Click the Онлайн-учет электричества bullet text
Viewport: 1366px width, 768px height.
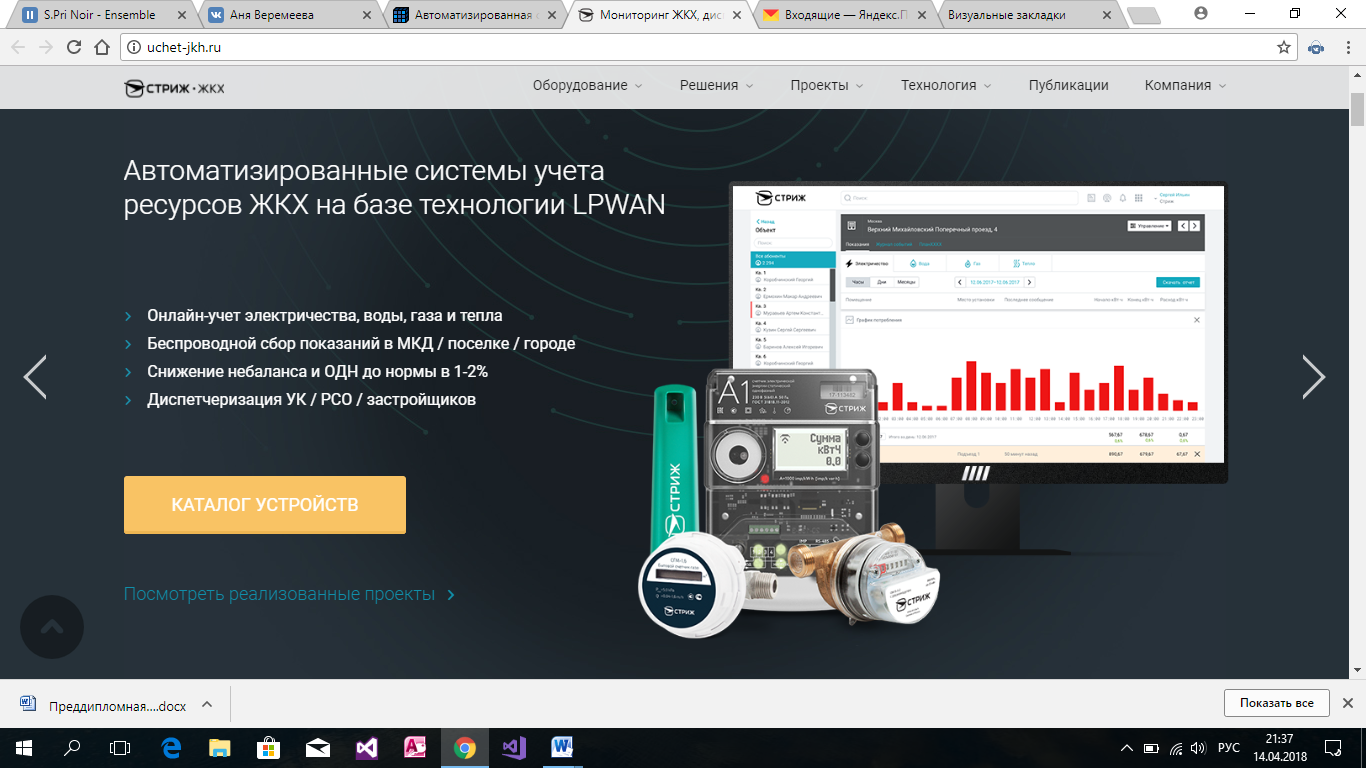(325, 316)
